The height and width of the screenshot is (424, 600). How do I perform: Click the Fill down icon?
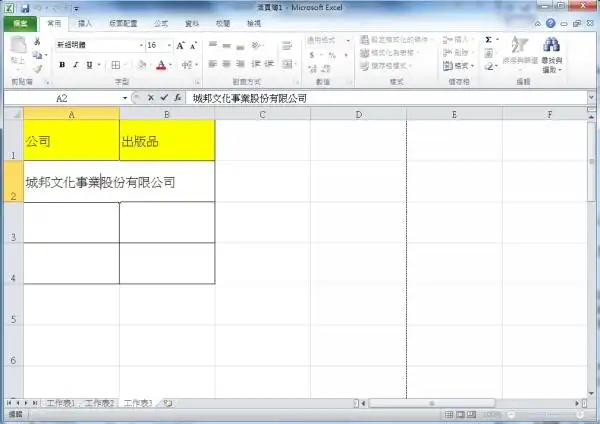489,53
